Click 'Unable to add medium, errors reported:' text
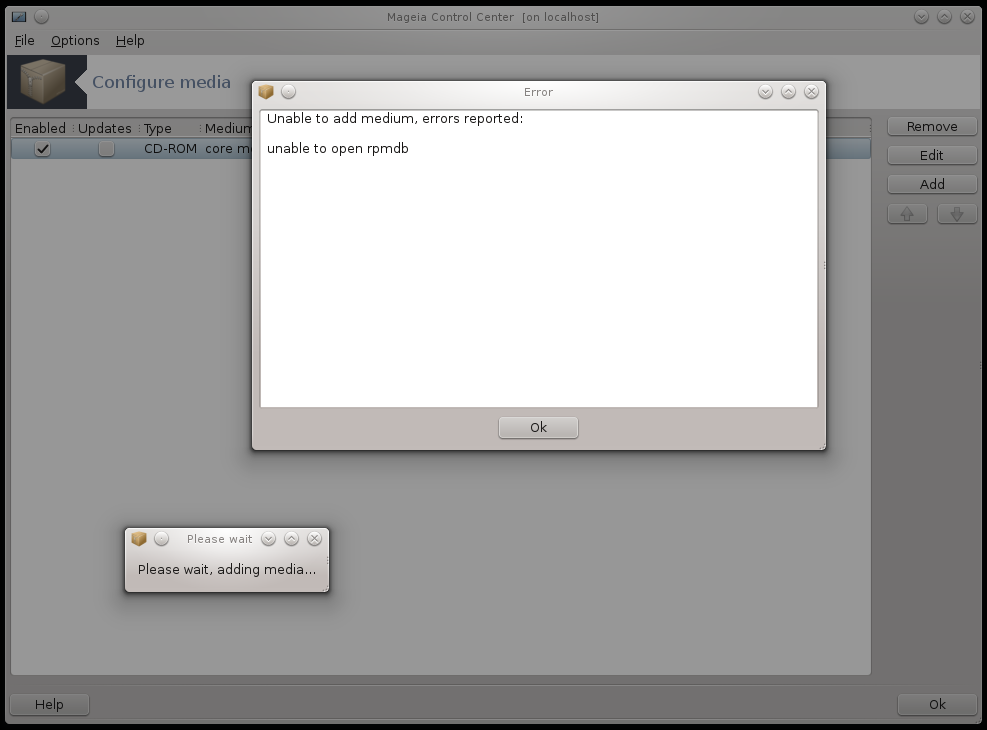 395,118
